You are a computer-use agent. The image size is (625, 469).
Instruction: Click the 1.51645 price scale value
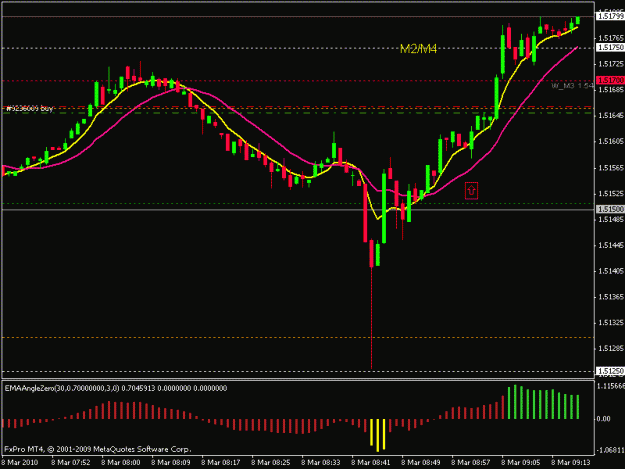[611, 116]
